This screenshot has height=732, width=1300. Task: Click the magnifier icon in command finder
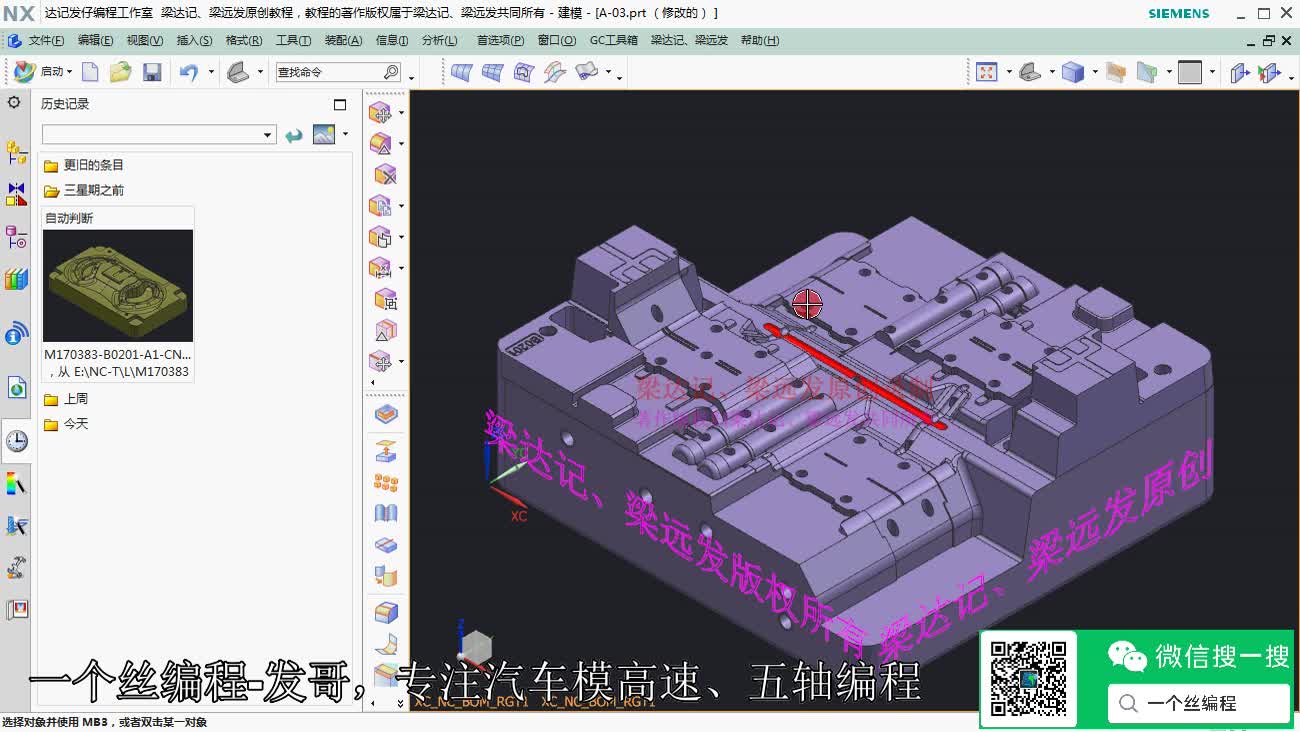[x=391, y=72]
